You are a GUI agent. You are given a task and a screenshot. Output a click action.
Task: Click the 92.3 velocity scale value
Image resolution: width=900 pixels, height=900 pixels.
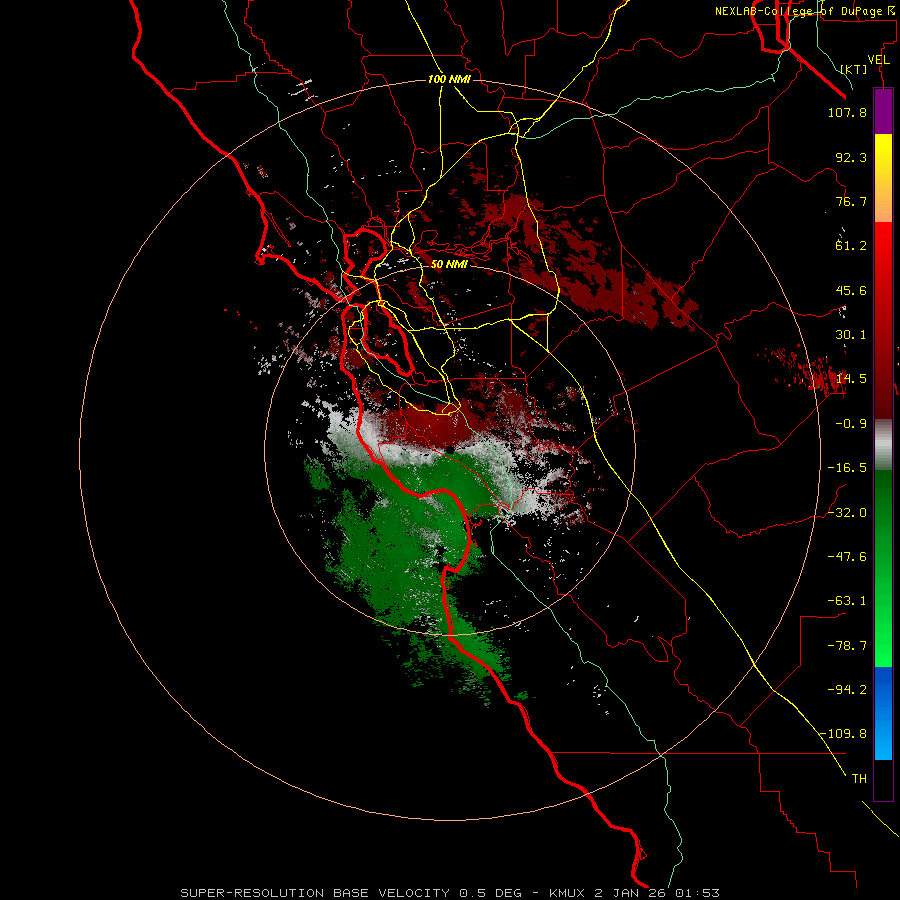(851, 157)
